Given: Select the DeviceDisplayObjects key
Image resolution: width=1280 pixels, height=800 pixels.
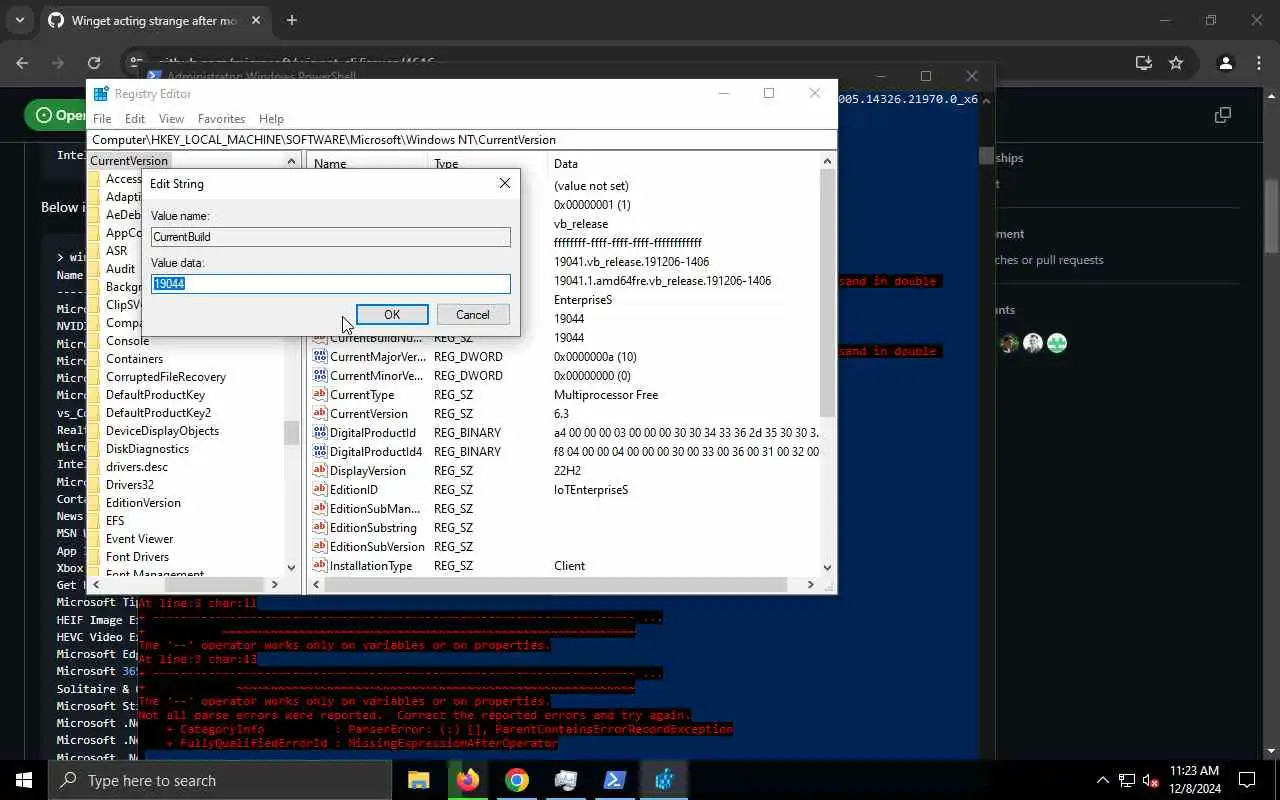Looking at the screenshot, I should coord(162,431).
